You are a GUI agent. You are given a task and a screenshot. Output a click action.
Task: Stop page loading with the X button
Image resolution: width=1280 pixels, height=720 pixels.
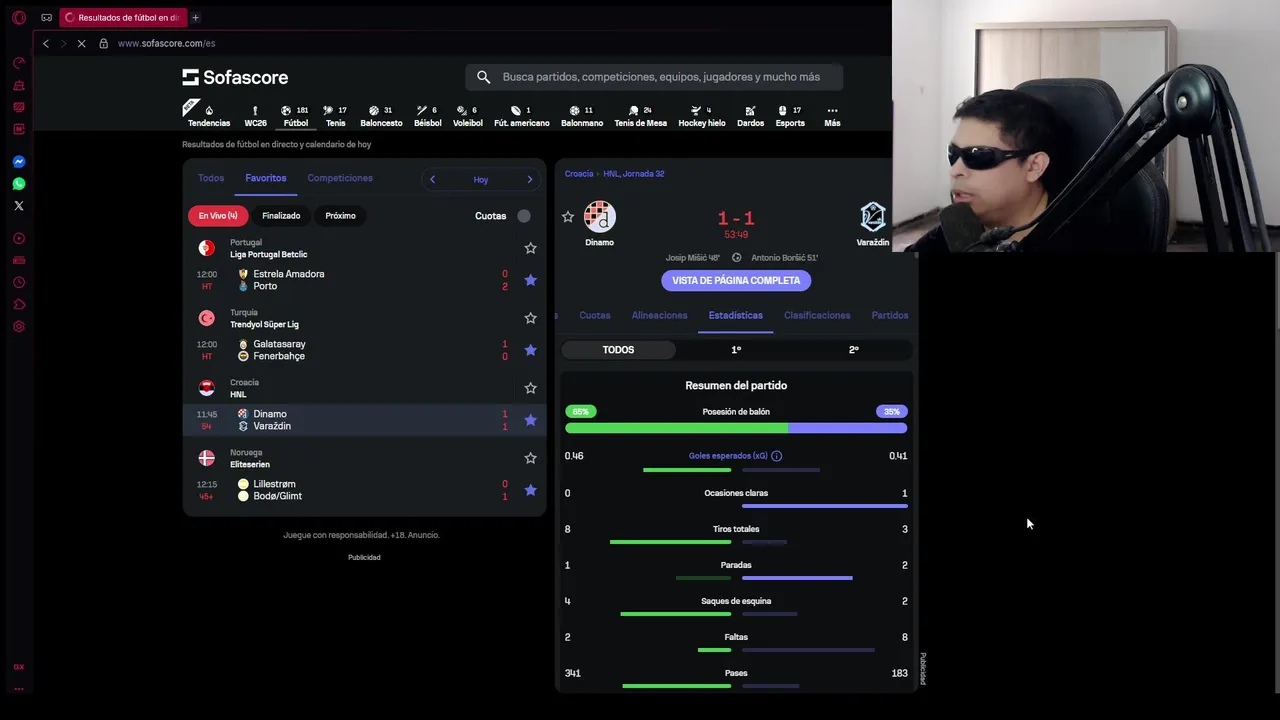pos(82,43)
